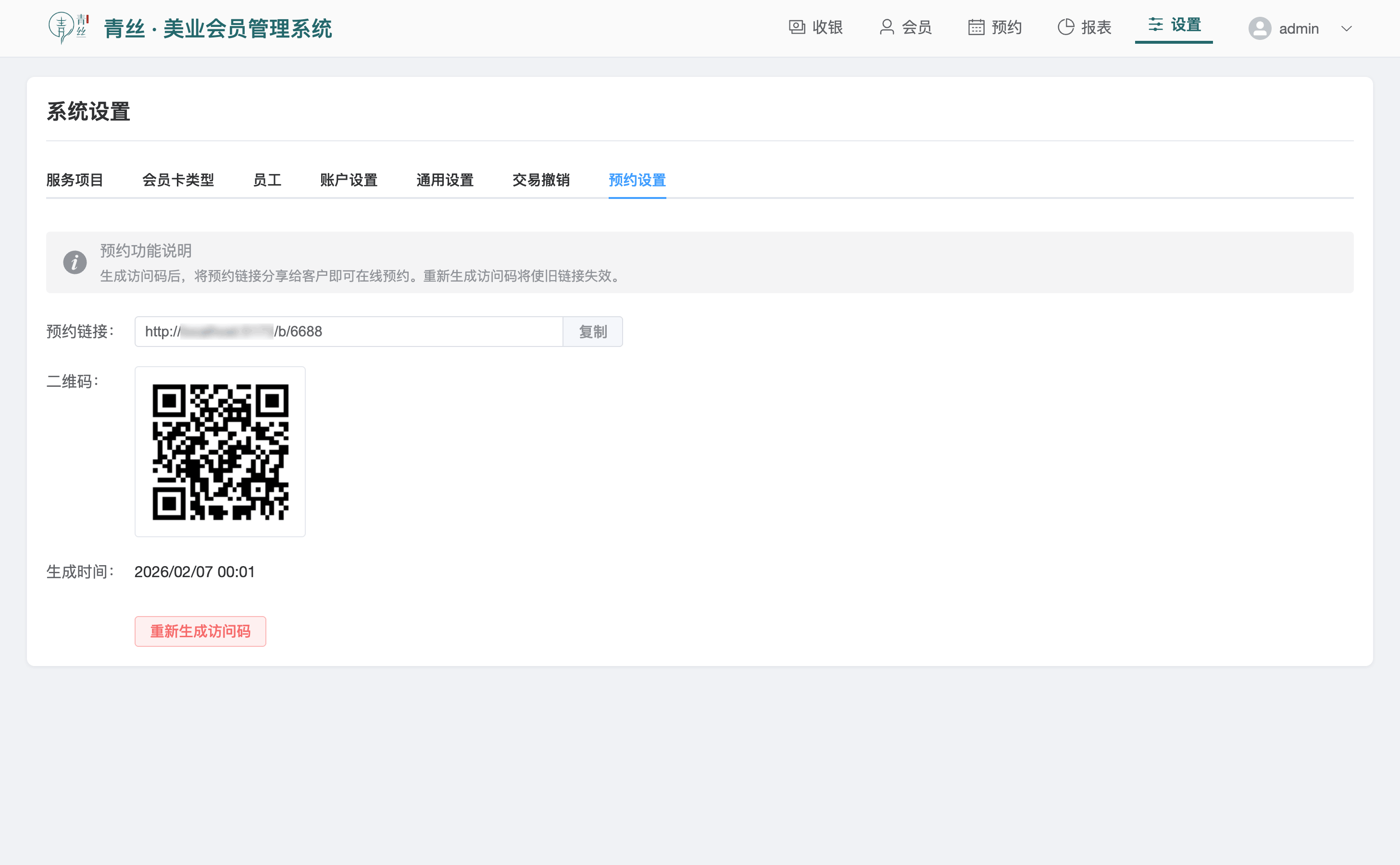Switch to the 员工 tab

click(x=267, y=180)
